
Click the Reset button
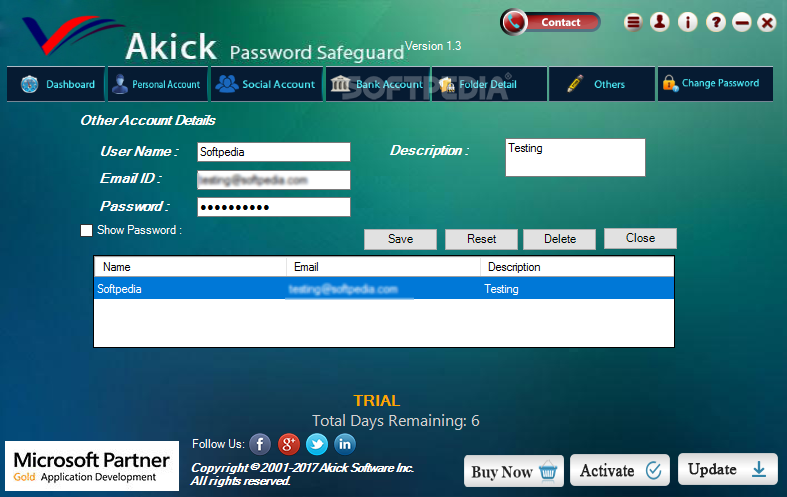tap(481, 239)
